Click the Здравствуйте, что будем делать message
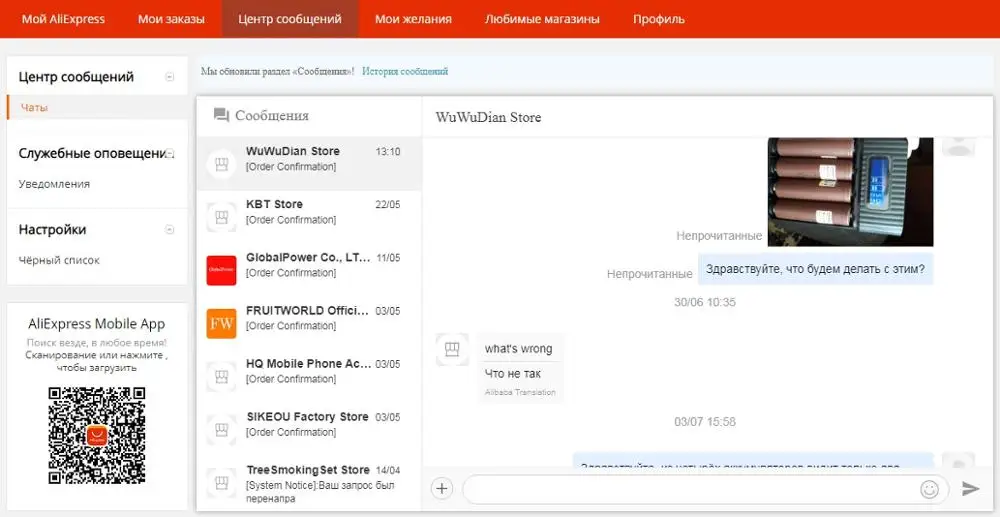Image resolution: width=1000 pixels, height=517 pixels. (816, 269)
